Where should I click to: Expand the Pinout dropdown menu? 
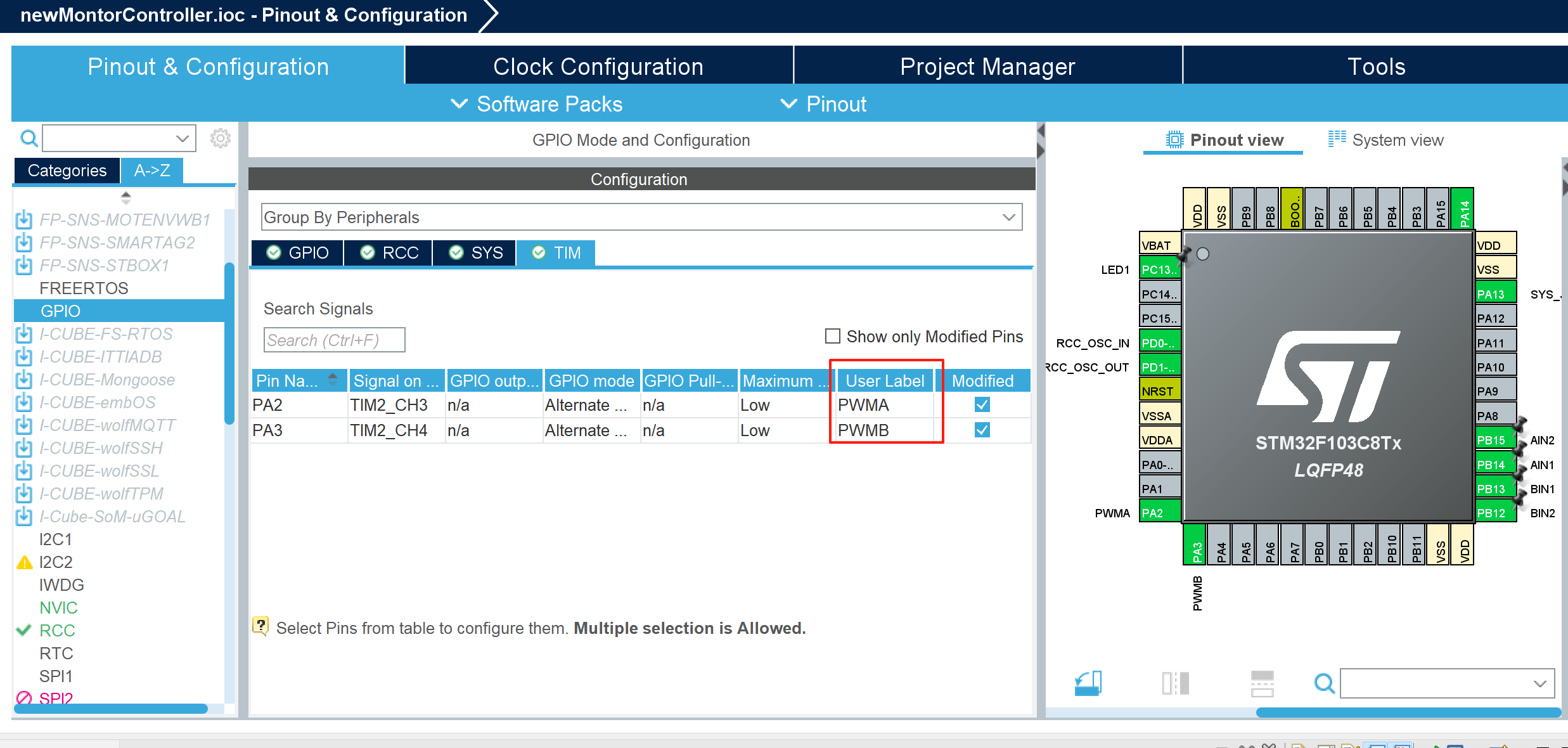[x=823, y=104]
